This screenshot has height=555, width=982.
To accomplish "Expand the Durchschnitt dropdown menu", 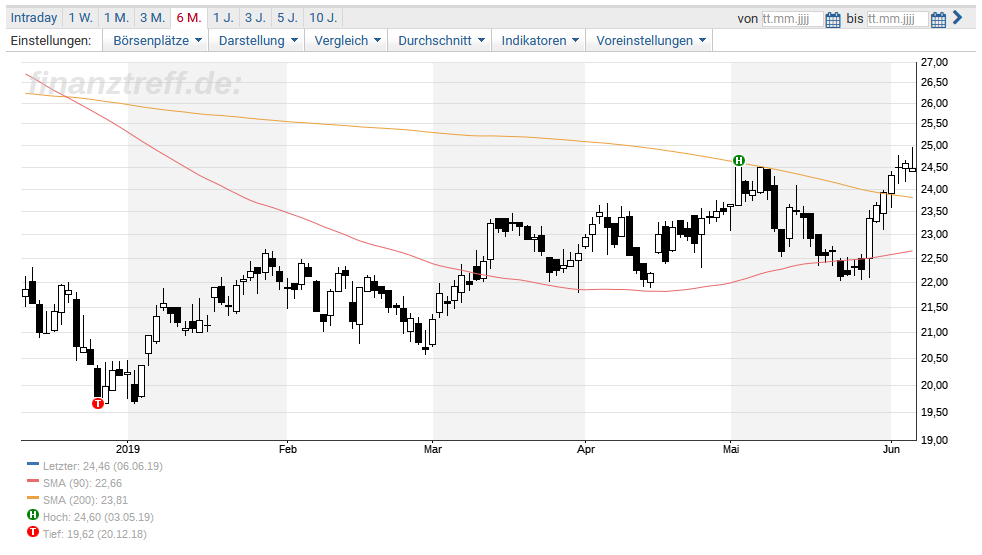I will coord(440,40).
